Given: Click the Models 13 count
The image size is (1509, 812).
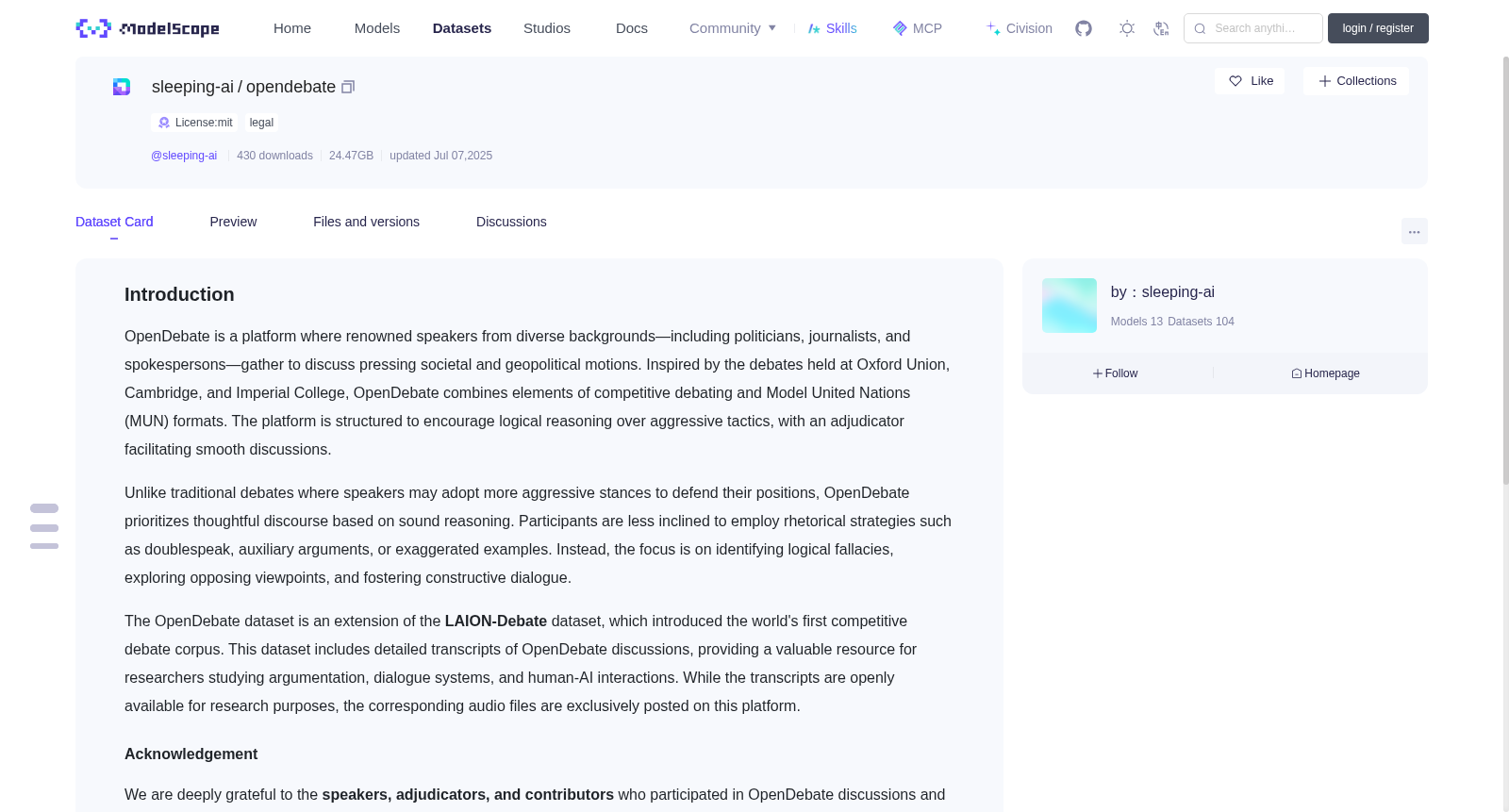Looking at the screenshot, I should [x=1136, y=322].
